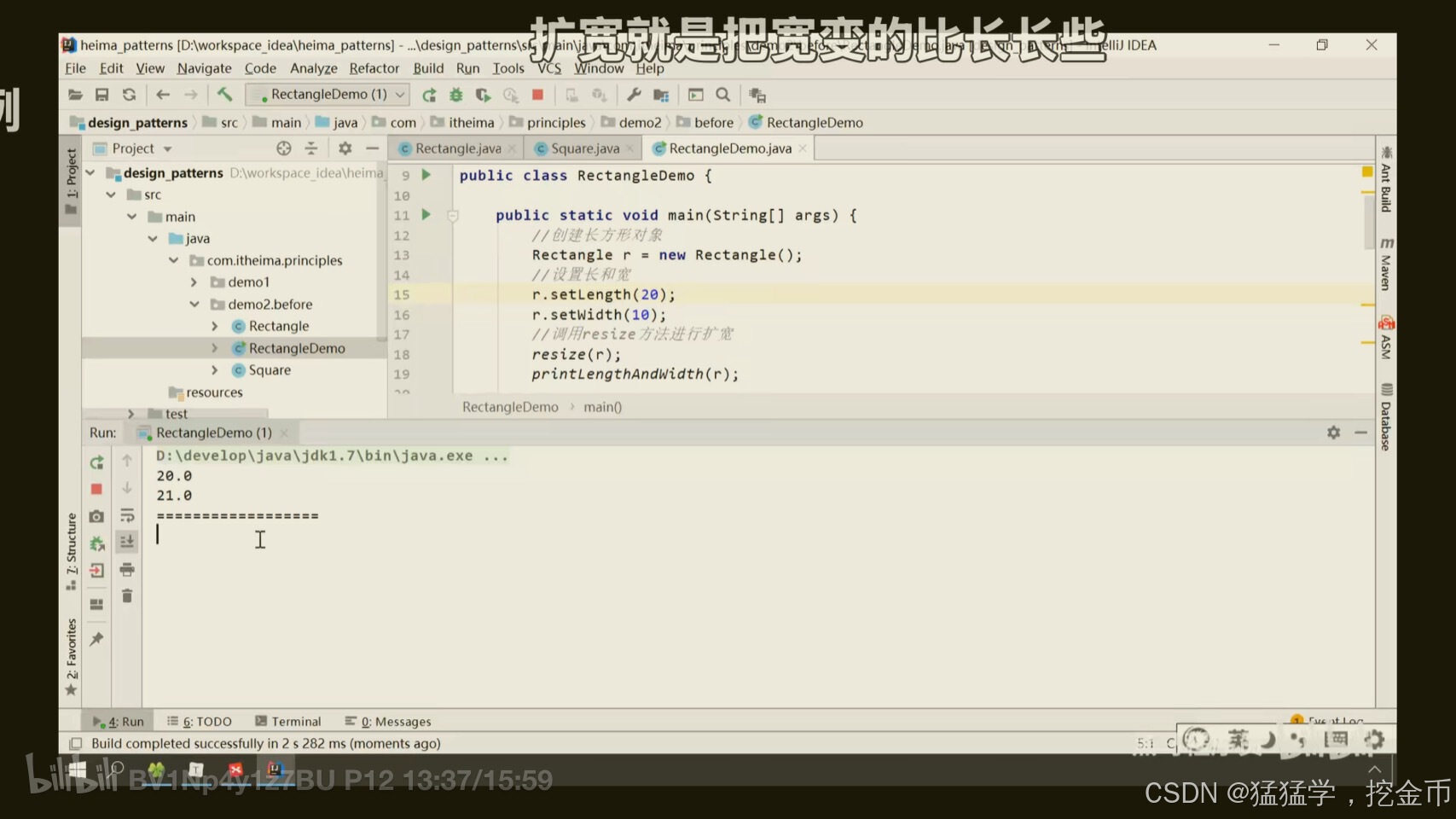Open Settings wrench icon
Screen dimensions: 1456x819
[x=634, y=95]
